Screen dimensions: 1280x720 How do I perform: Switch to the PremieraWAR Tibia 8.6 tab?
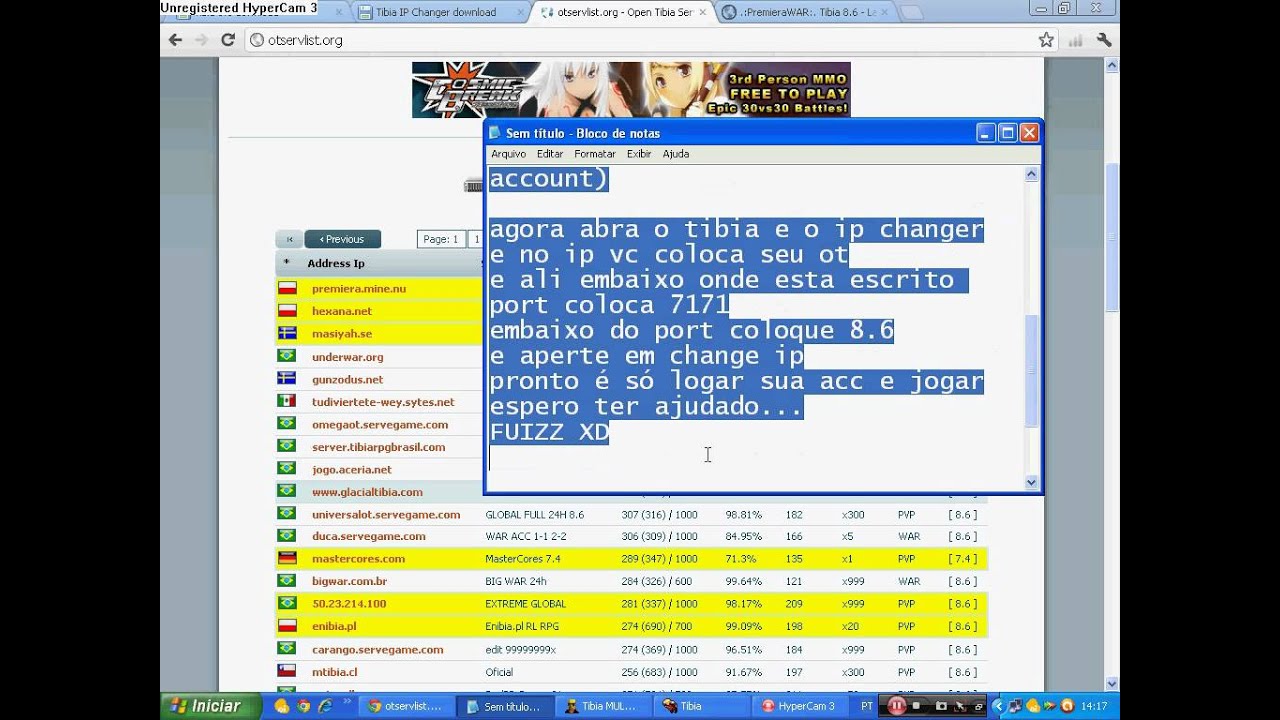[x=808, y=12]
